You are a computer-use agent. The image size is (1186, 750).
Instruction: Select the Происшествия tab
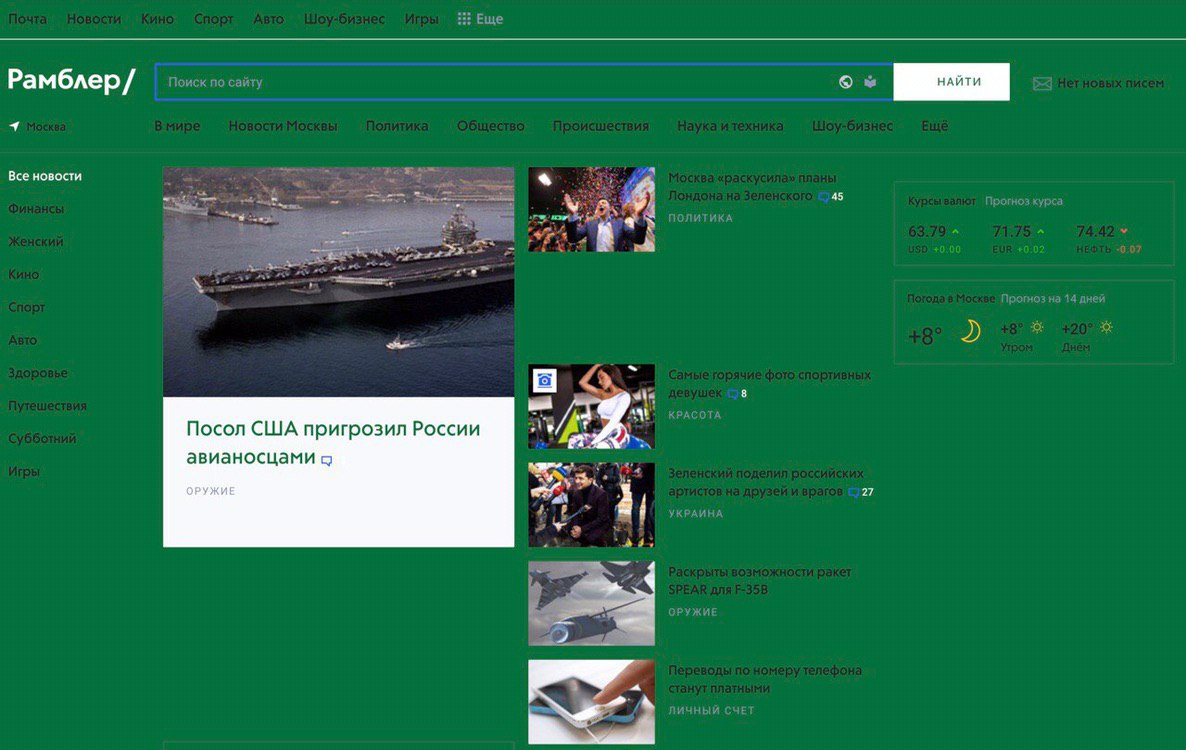coord(601,126)
